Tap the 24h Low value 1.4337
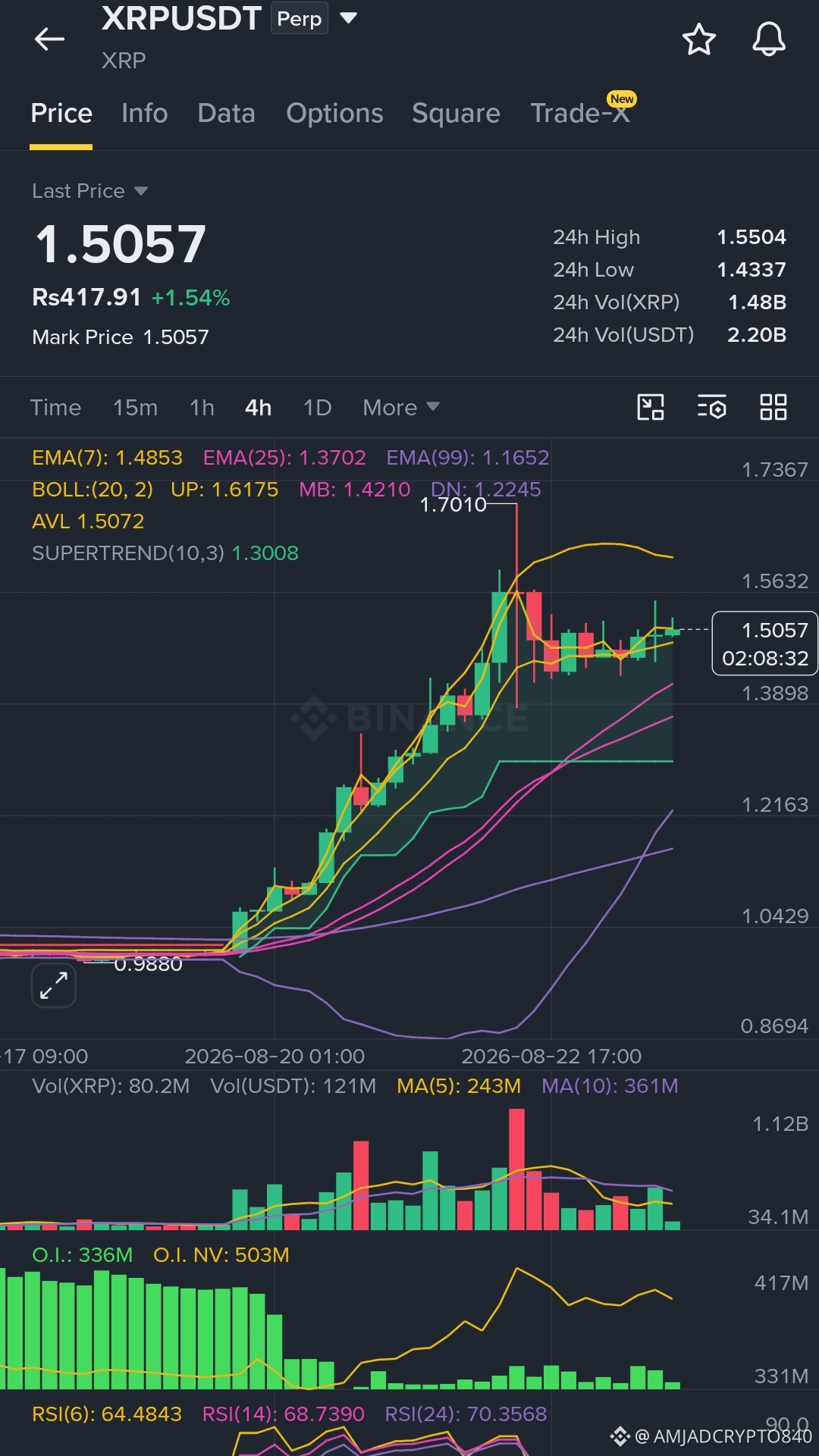Viewport: 819px width, 1456px height. pos(752,270)
